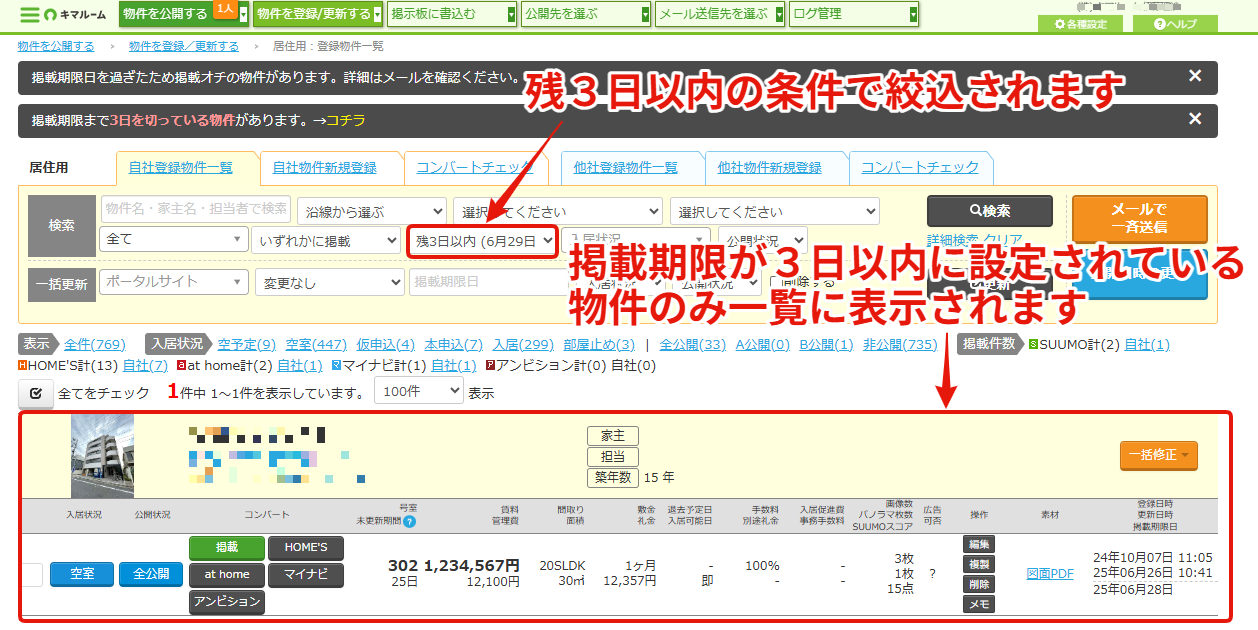
Task: Dismiss the 掲載オチ warning banner
Action: [1194, 76]
